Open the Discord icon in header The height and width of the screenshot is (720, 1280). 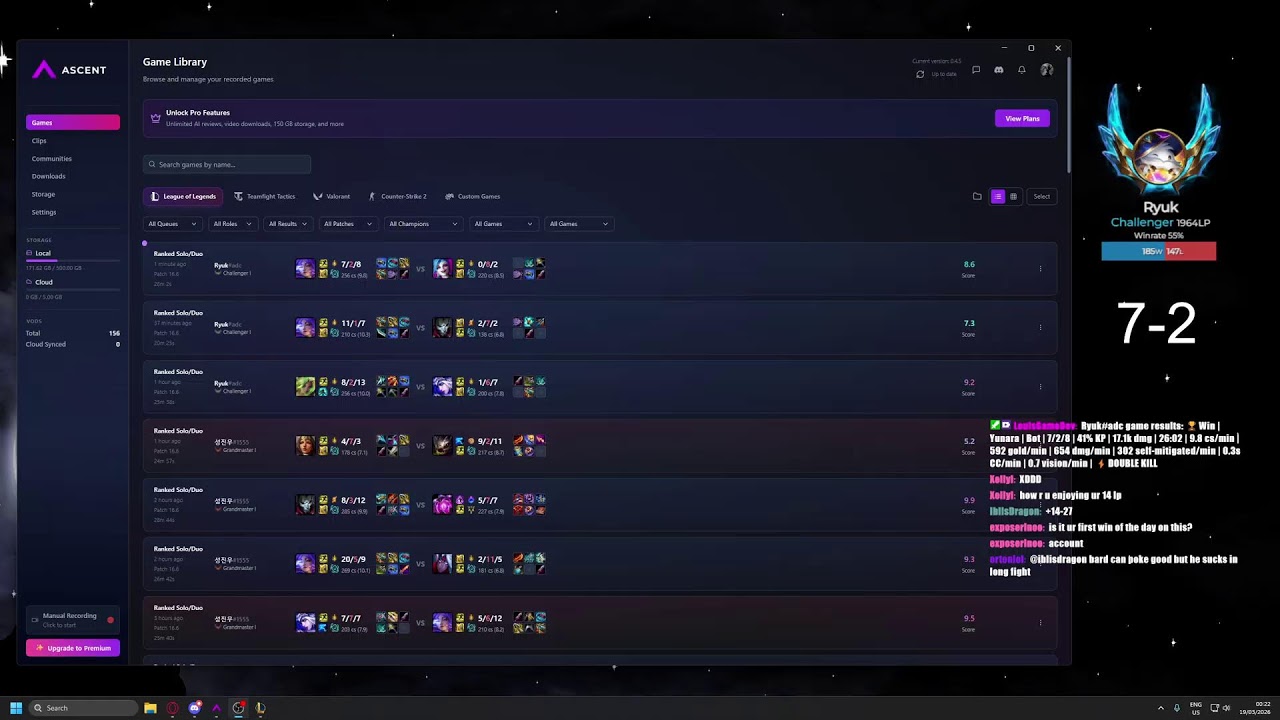[x=998, y=70]
